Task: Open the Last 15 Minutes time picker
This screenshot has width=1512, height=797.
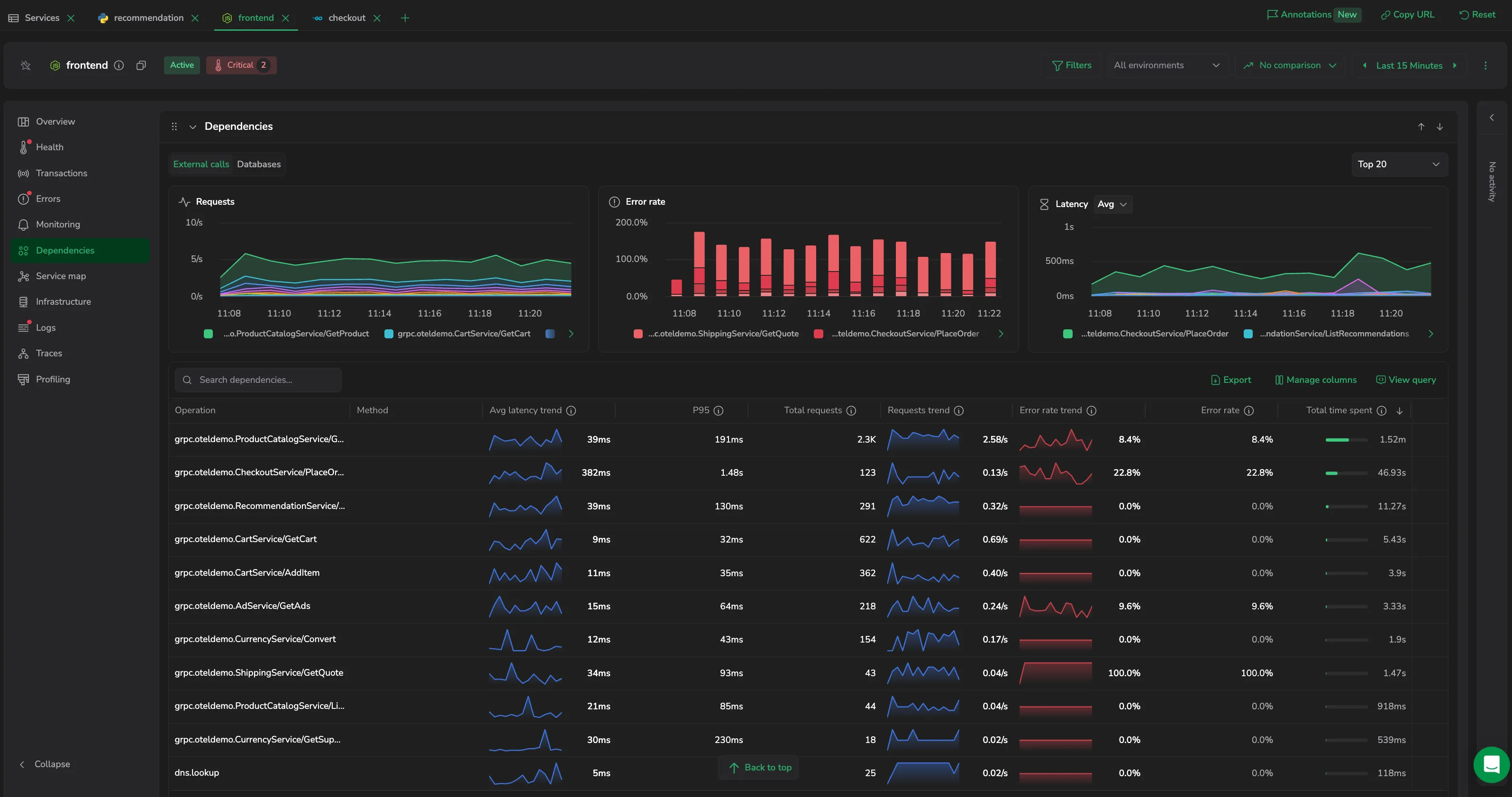Action: (1409, 65)
